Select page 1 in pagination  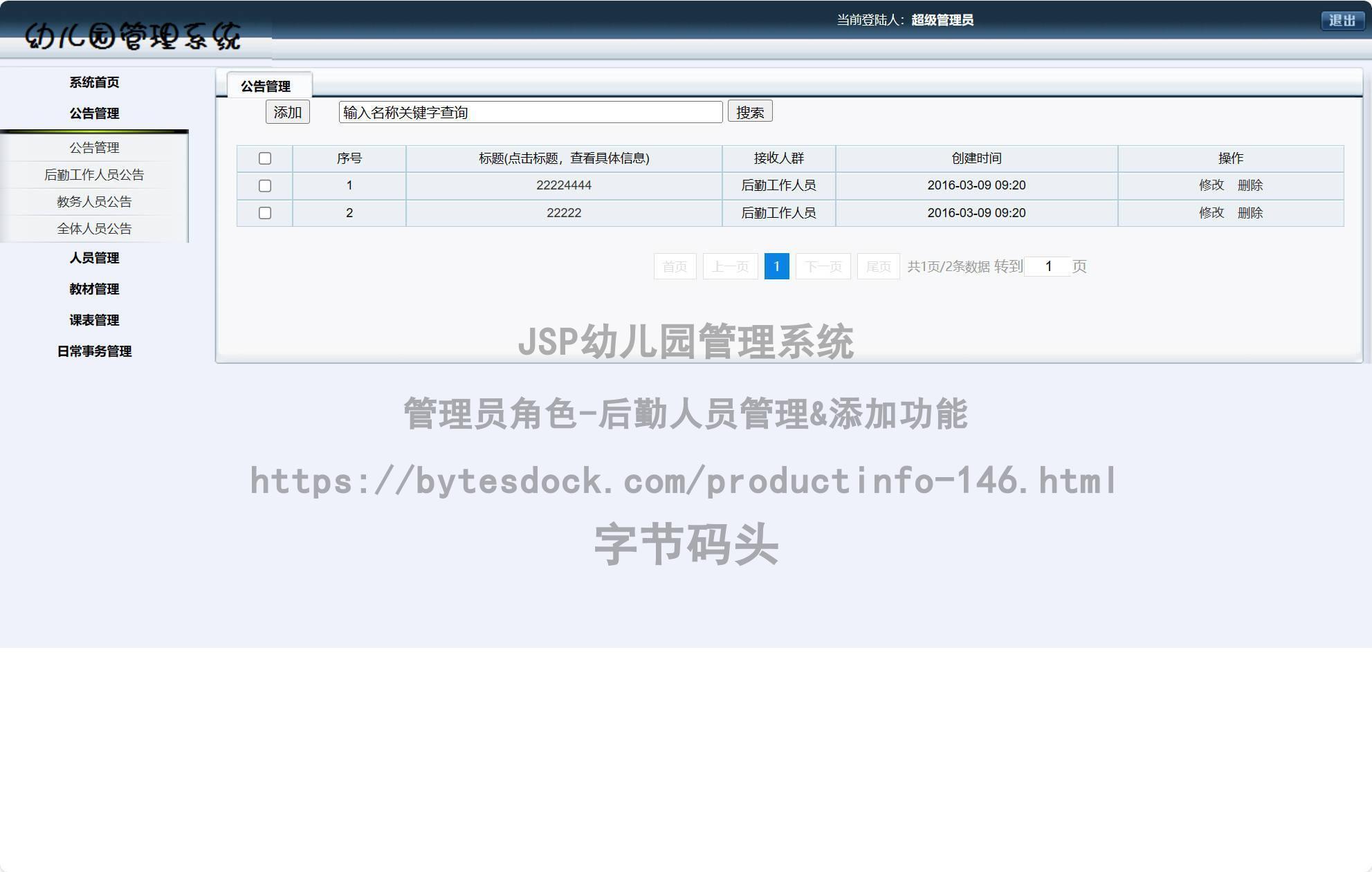(x=777, y=266)
